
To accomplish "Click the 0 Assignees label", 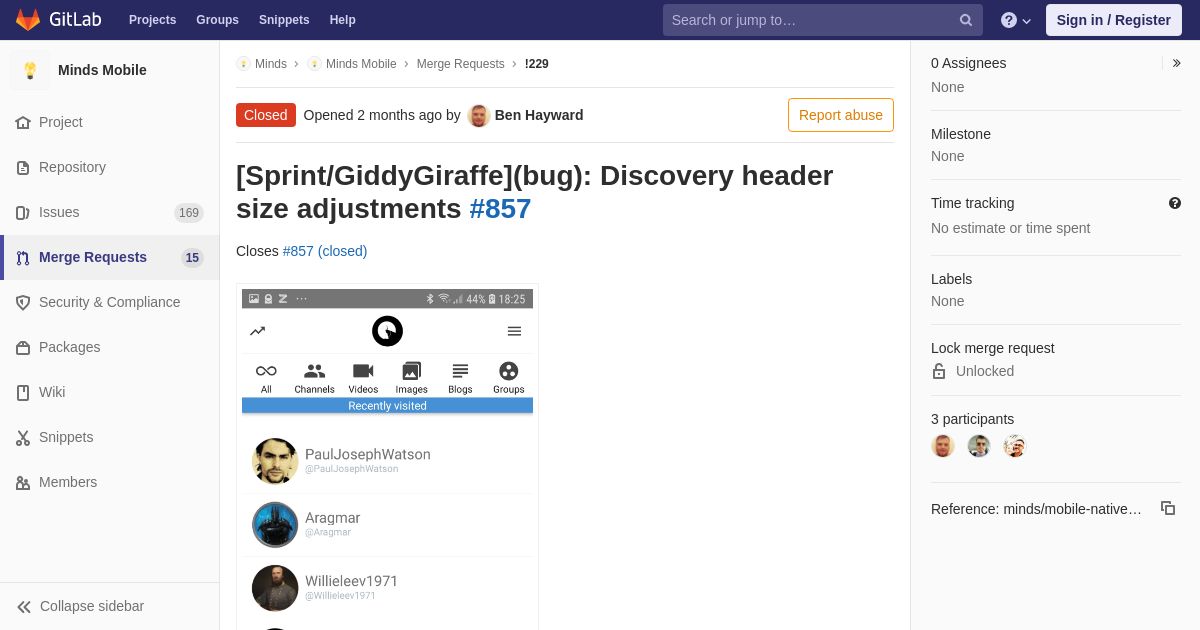I will 969,63.
